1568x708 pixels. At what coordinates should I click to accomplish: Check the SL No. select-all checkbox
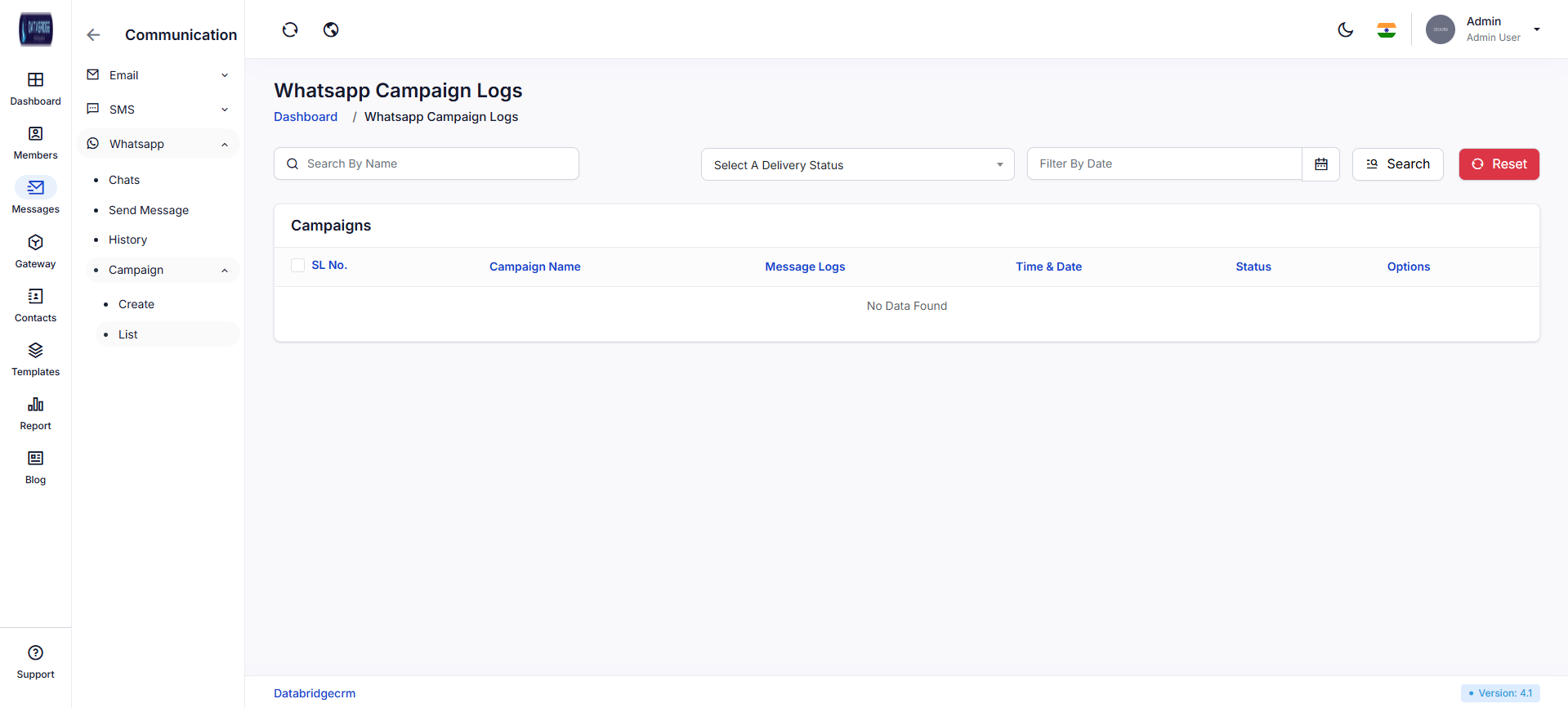point(298,266)
